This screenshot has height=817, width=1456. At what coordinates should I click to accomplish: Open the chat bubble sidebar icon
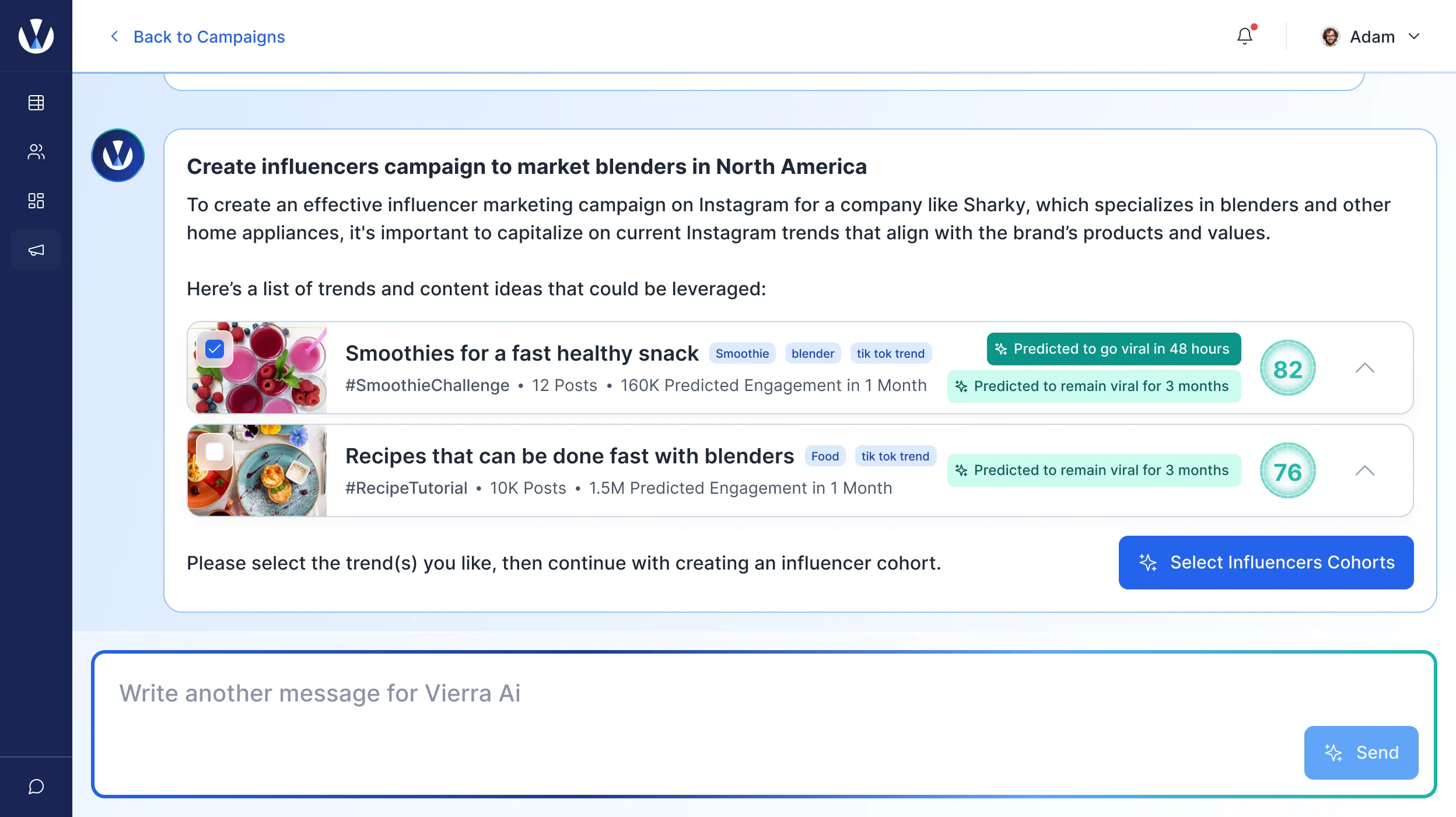(x=36, y=787)
